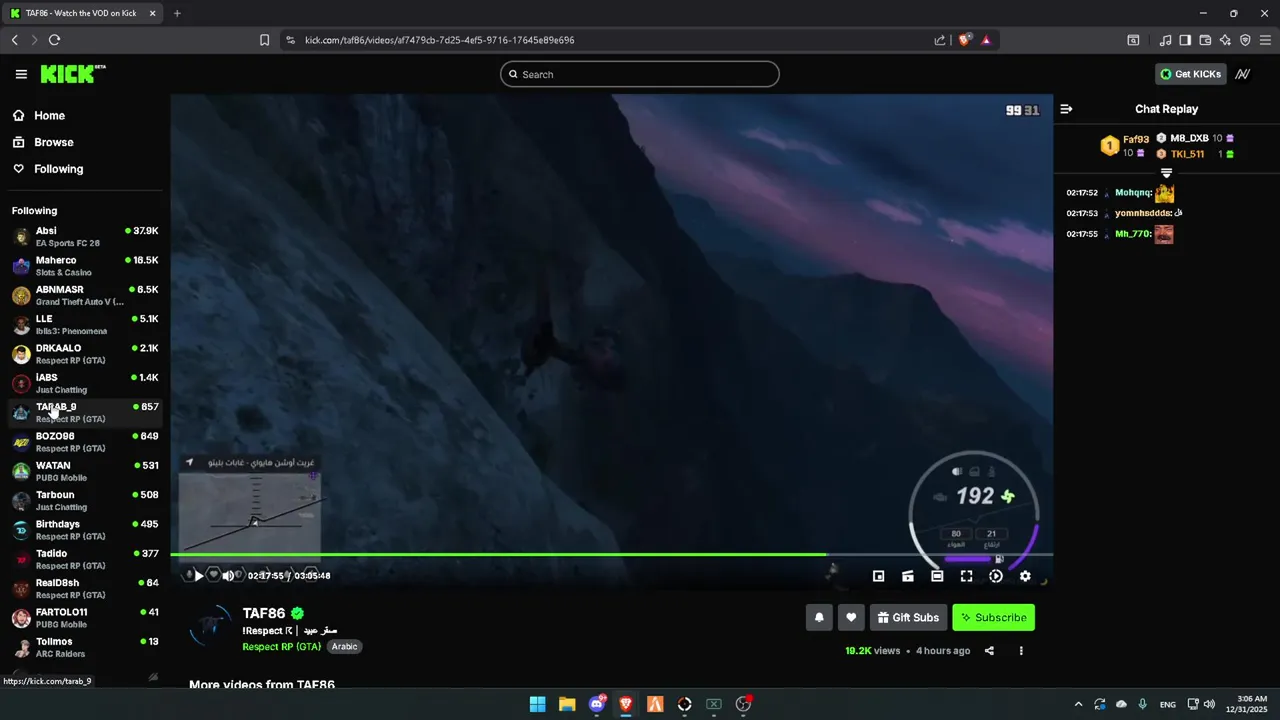Screen dimensions: 1280x720
Task: Toggle picture-in-picture mini player
Action: point(878,576)
